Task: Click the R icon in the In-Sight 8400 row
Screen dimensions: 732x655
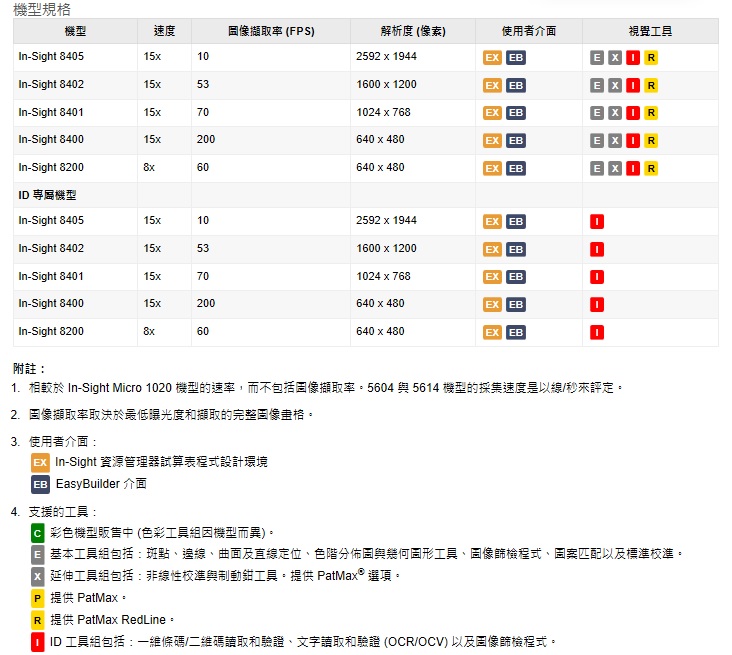Action: [x=651, y=141]
